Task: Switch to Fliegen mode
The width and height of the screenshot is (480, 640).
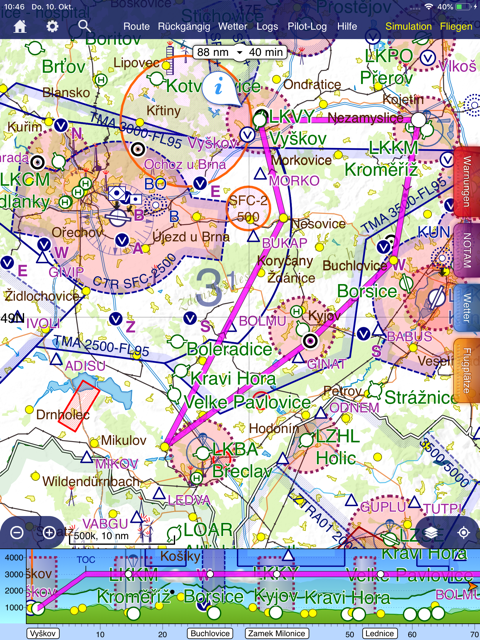Action: (456, 27)
